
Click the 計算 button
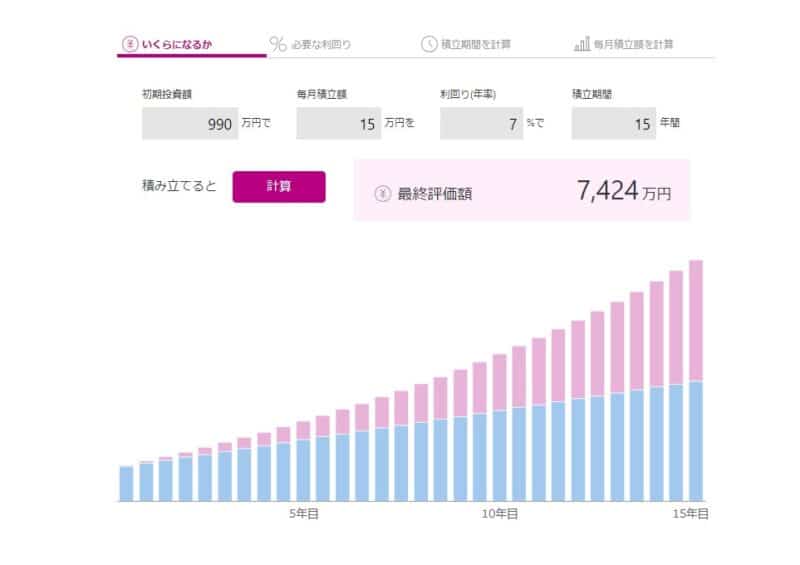point(279,187)
